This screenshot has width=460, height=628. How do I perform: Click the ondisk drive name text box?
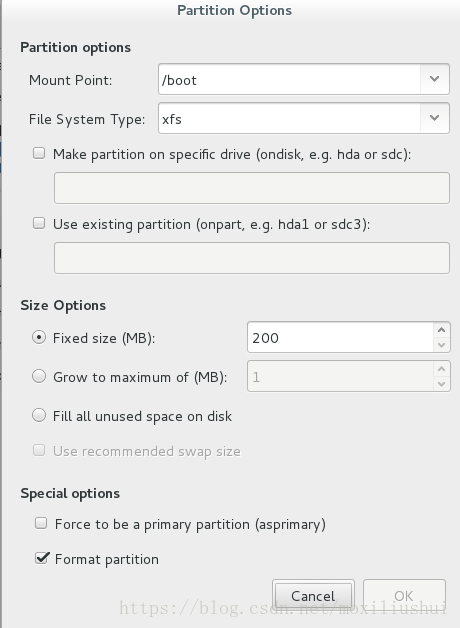pos(252,188)
